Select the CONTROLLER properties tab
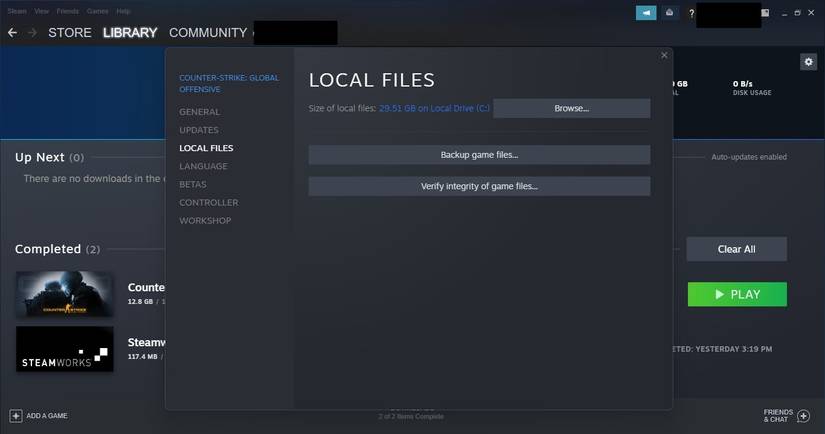 (x=209, y=203)
